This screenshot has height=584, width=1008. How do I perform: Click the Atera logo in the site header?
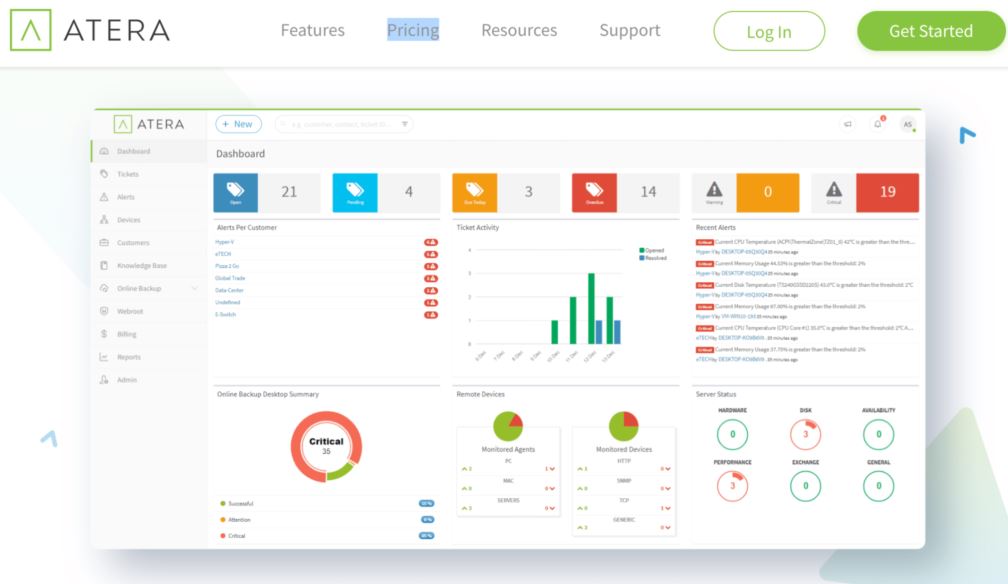tap(90, 30)
